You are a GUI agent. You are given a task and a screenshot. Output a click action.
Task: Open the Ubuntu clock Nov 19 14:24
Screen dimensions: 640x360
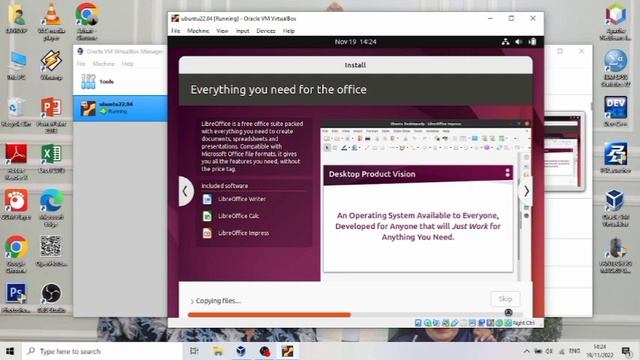[x=356, y=42]
